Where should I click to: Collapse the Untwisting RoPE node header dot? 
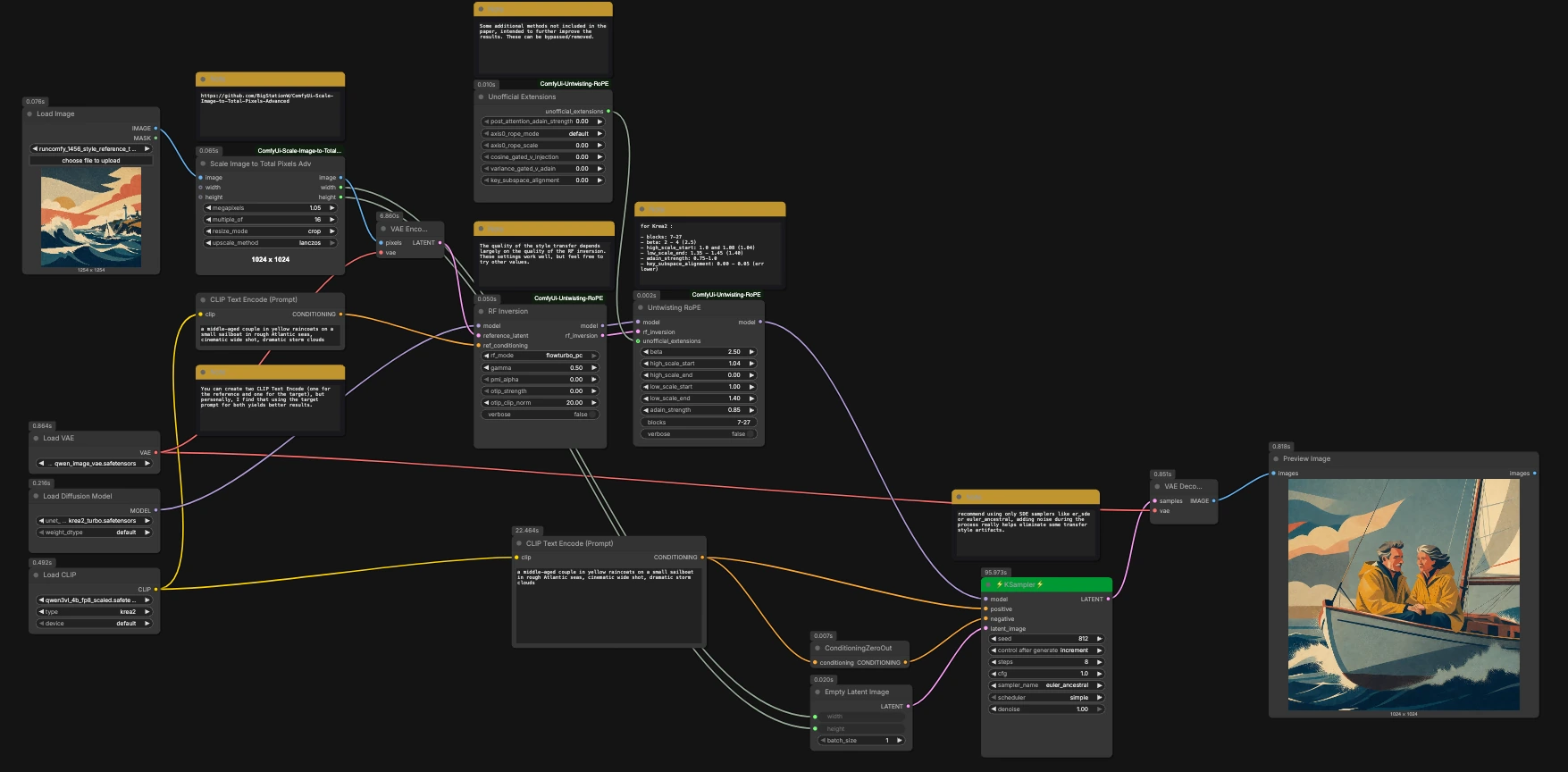click(x=641, y=307)
